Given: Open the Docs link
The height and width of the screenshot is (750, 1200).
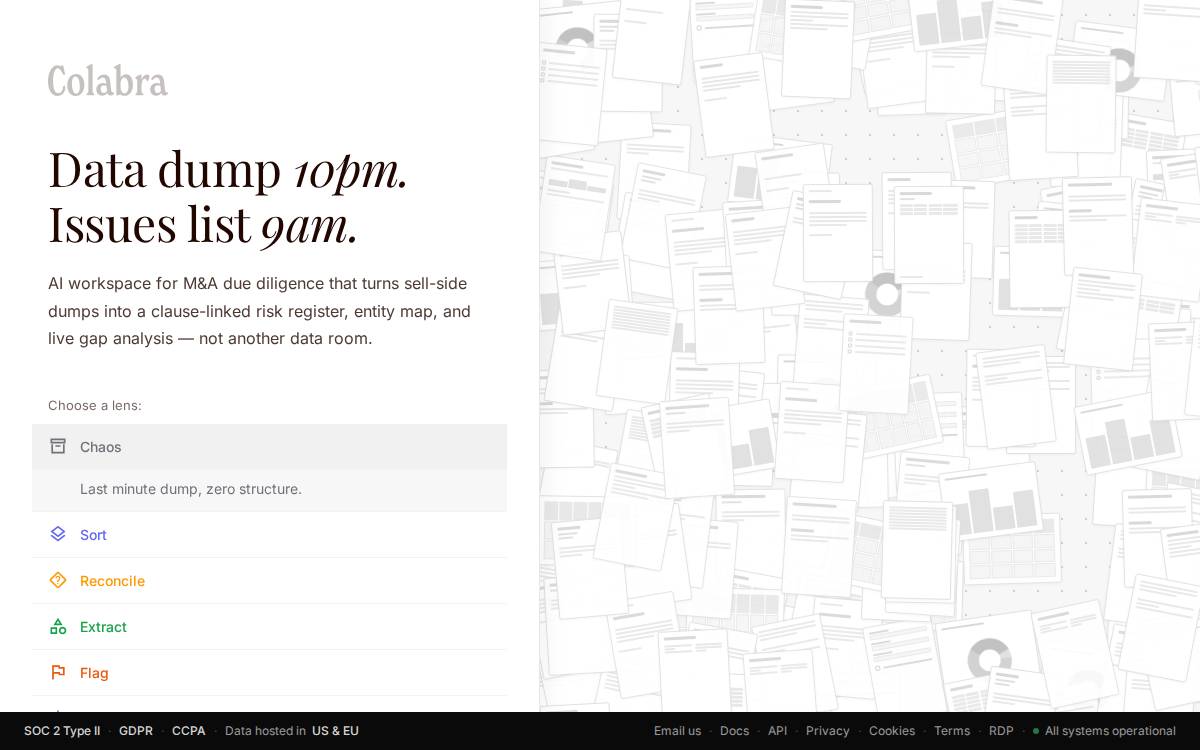Looking at the screenshot, I should click(x=734, y=731).
